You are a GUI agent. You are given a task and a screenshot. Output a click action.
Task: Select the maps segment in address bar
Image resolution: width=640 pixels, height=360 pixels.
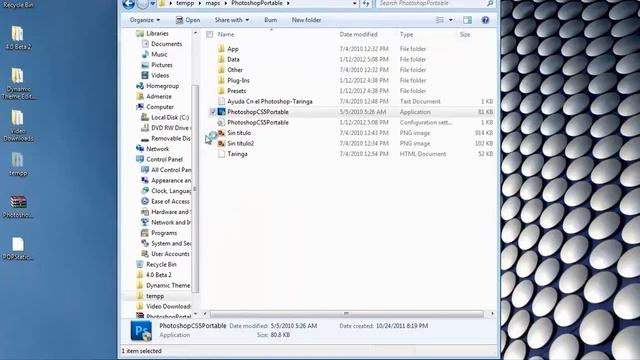click(x=212, y=3)
